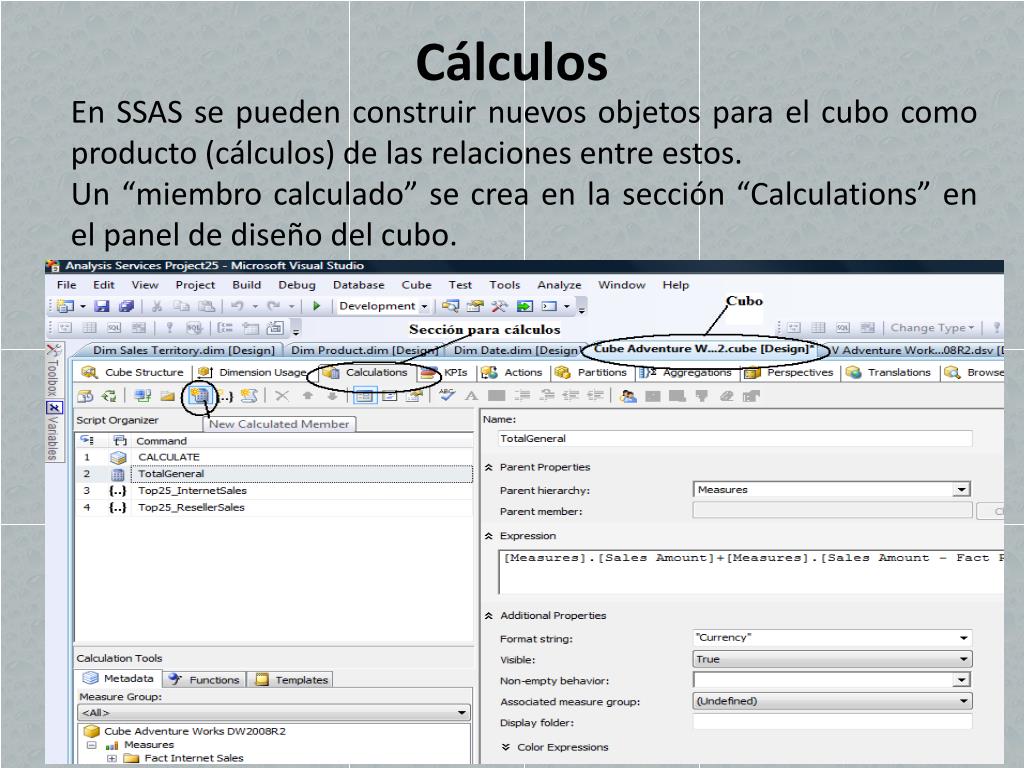This screenshot has width=1024, height=768.
Task: Click the Expression MDX text box
Action: [751, 571]
